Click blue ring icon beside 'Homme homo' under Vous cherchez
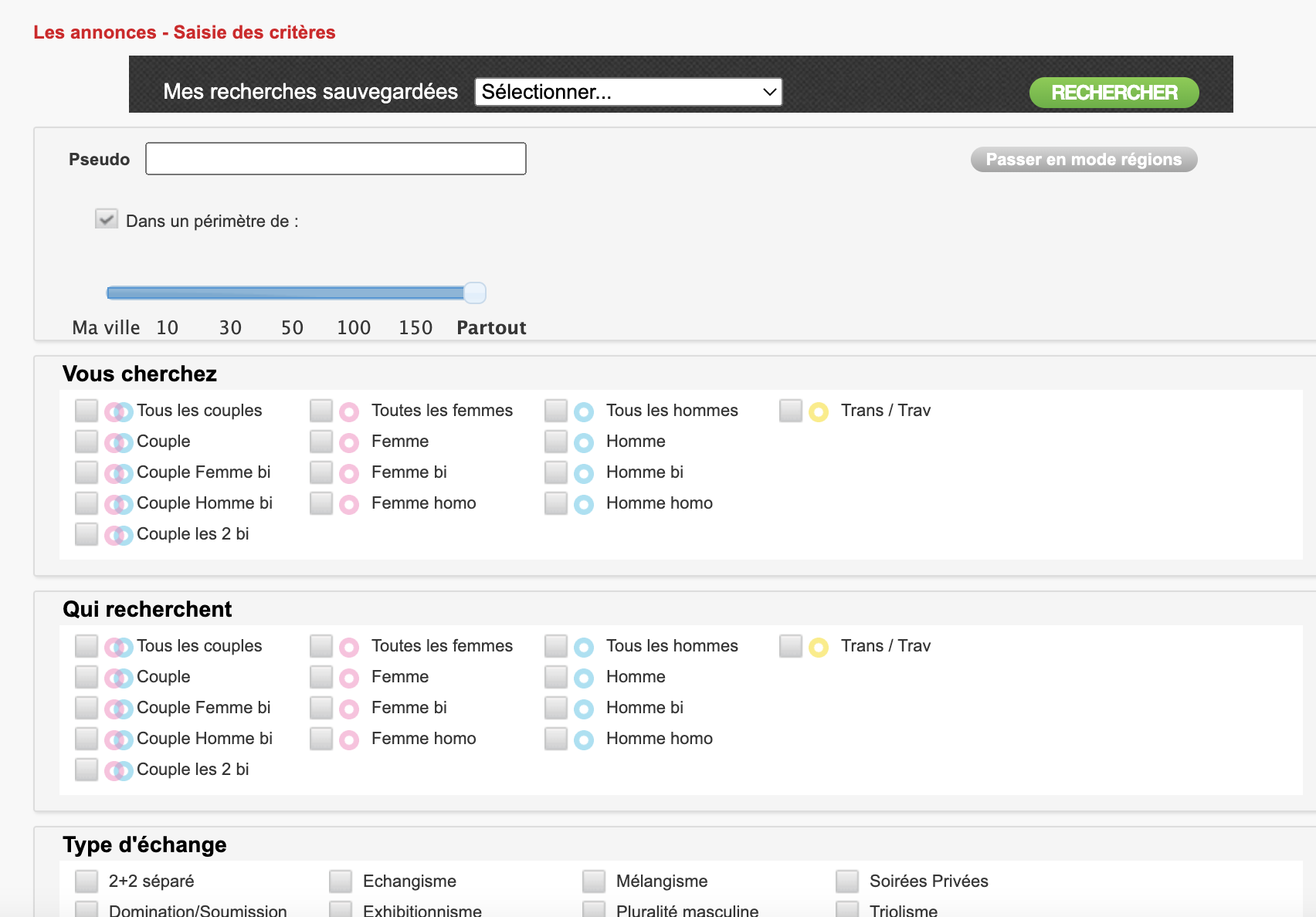Image resolution: width=1316 pixels, height=917 pixels. 584,505
